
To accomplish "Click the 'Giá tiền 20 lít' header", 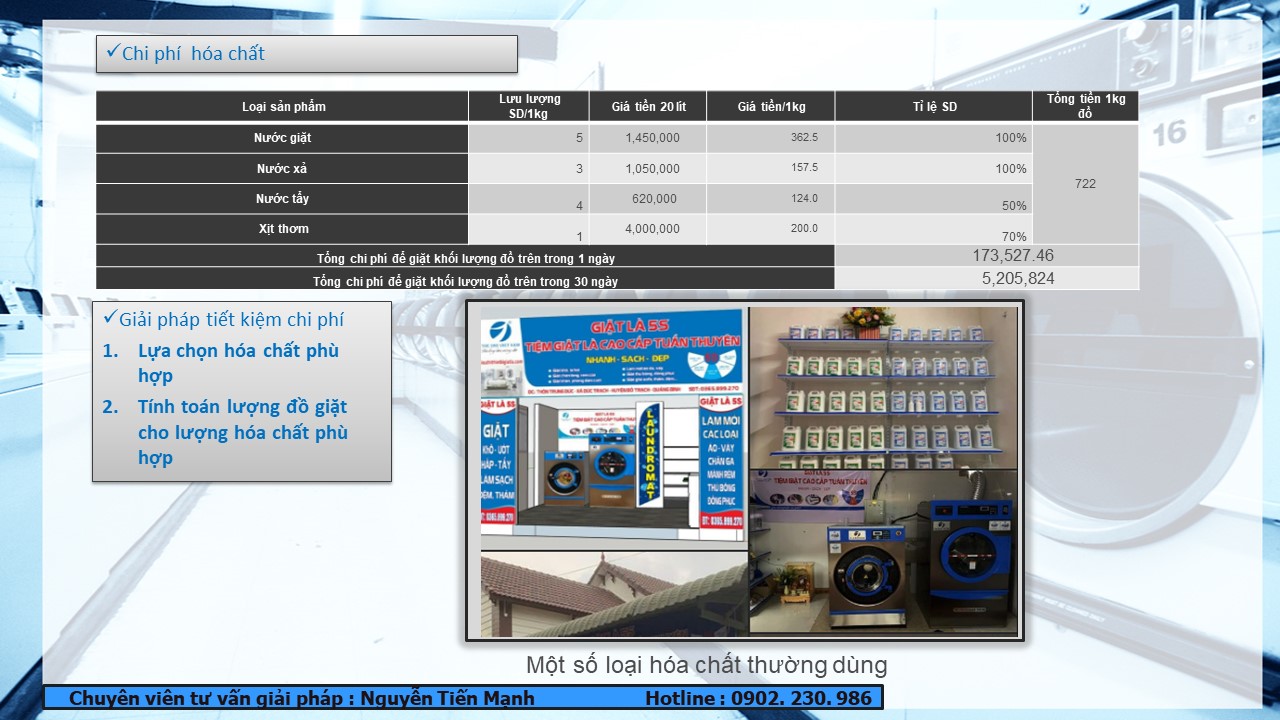I will pyautogui.click(x=648, y=107).
